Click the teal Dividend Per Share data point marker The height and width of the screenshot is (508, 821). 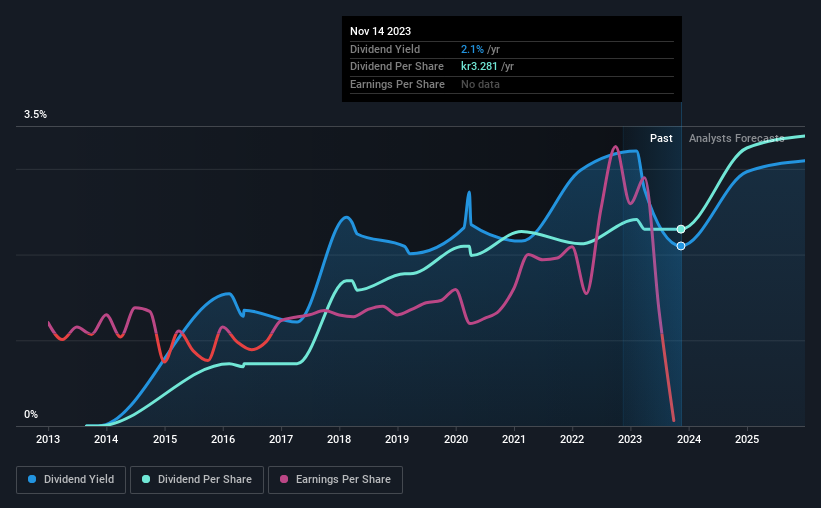(x=681, y=229)
